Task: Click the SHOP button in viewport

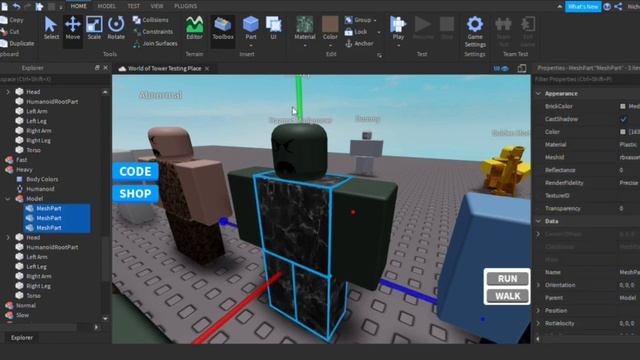Action: [135, 193]
